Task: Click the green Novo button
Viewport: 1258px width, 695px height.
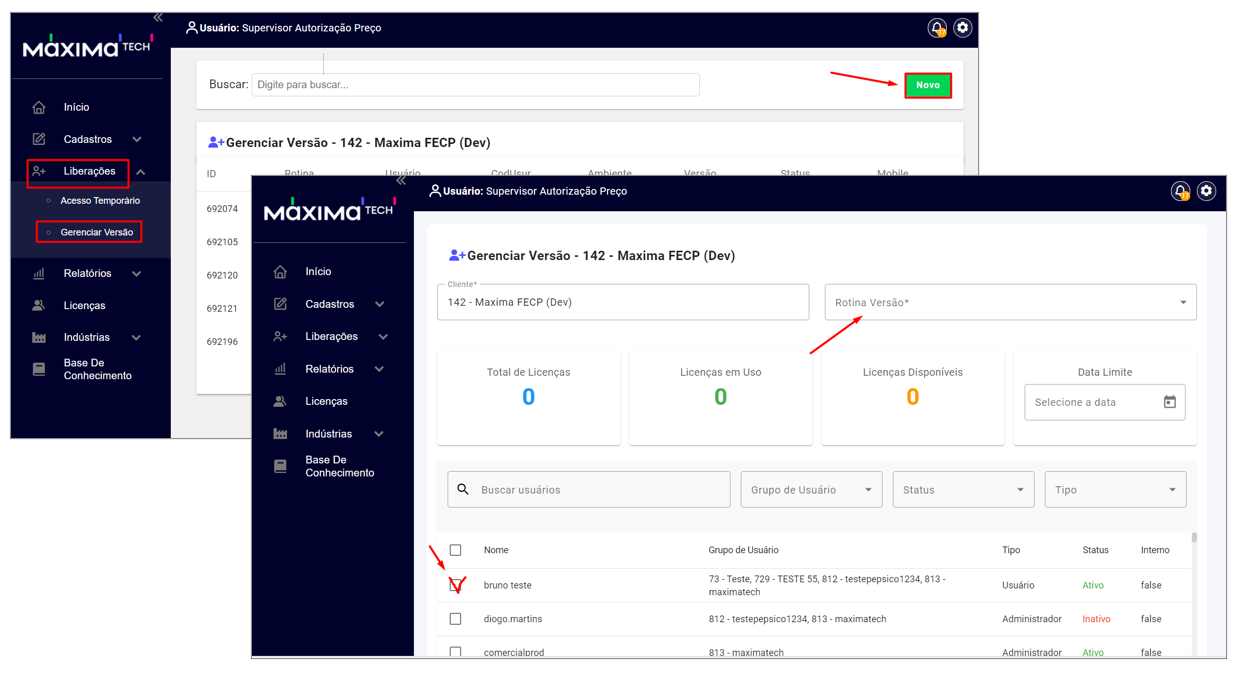Action: pos(927,85)
